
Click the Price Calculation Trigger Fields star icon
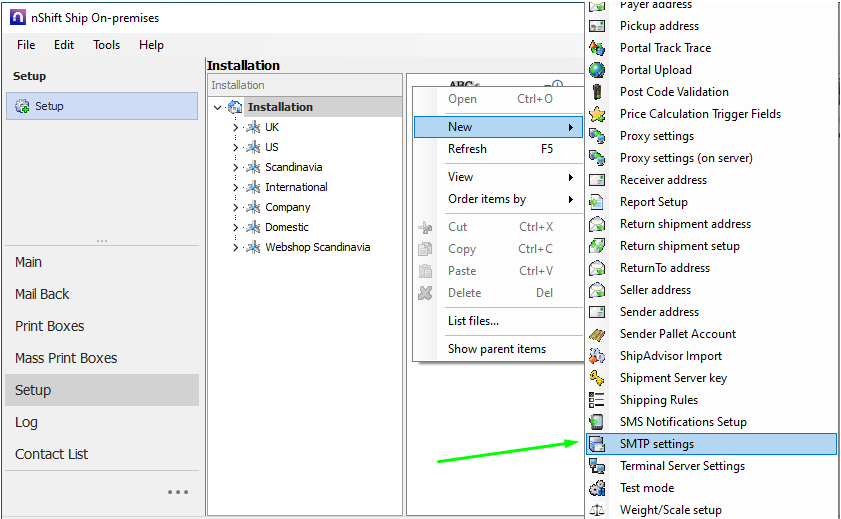597,114
